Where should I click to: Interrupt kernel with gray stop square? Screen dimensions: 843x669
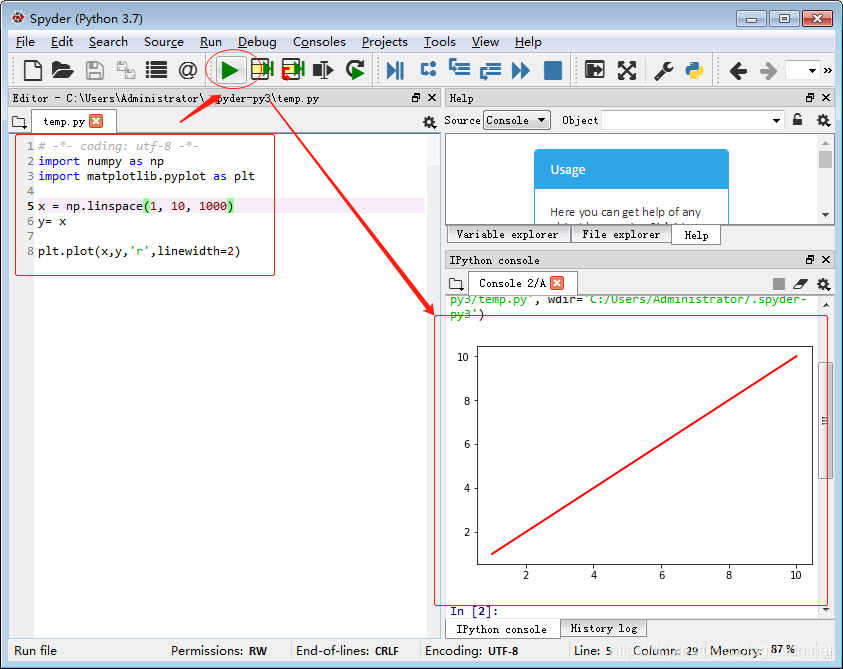(778, 283)
